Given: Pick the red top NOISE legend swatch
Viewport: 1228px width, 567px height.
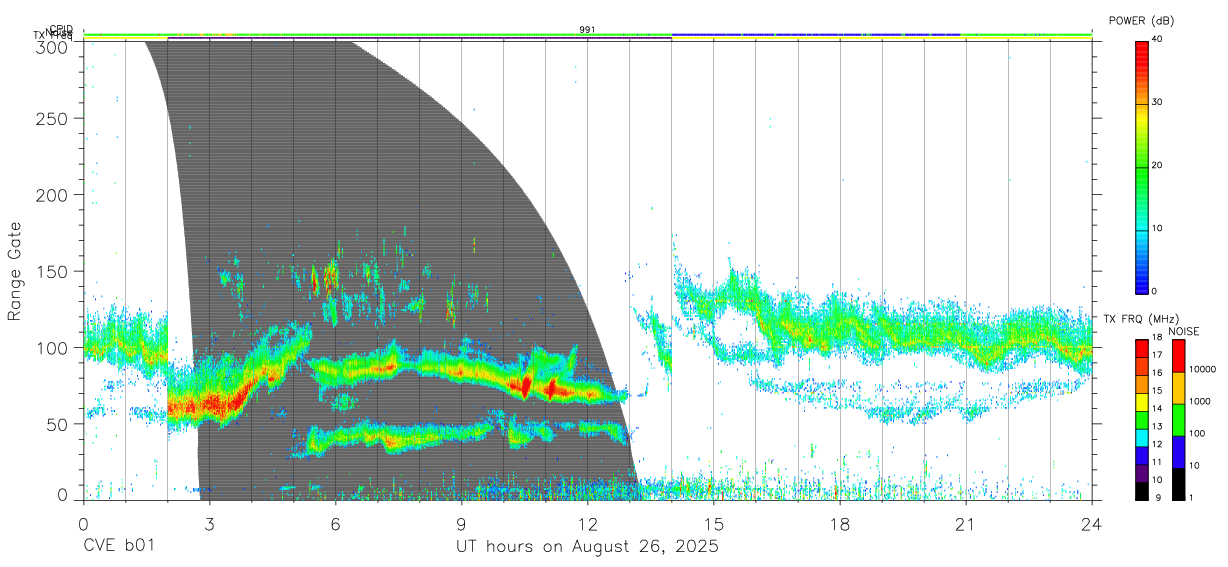Looking at the screenshot, I should (1178, 356).
